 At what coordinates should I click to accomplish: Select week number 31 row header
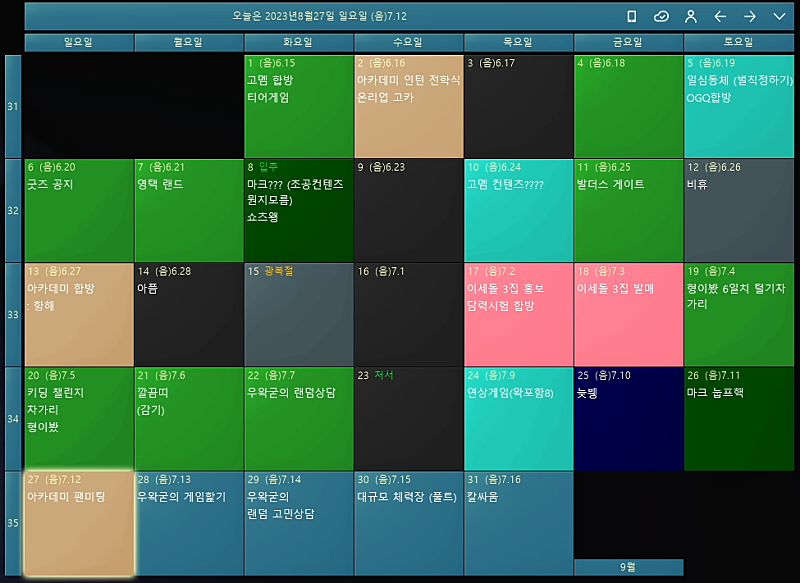pyautogui.click(x=13, y=107)
